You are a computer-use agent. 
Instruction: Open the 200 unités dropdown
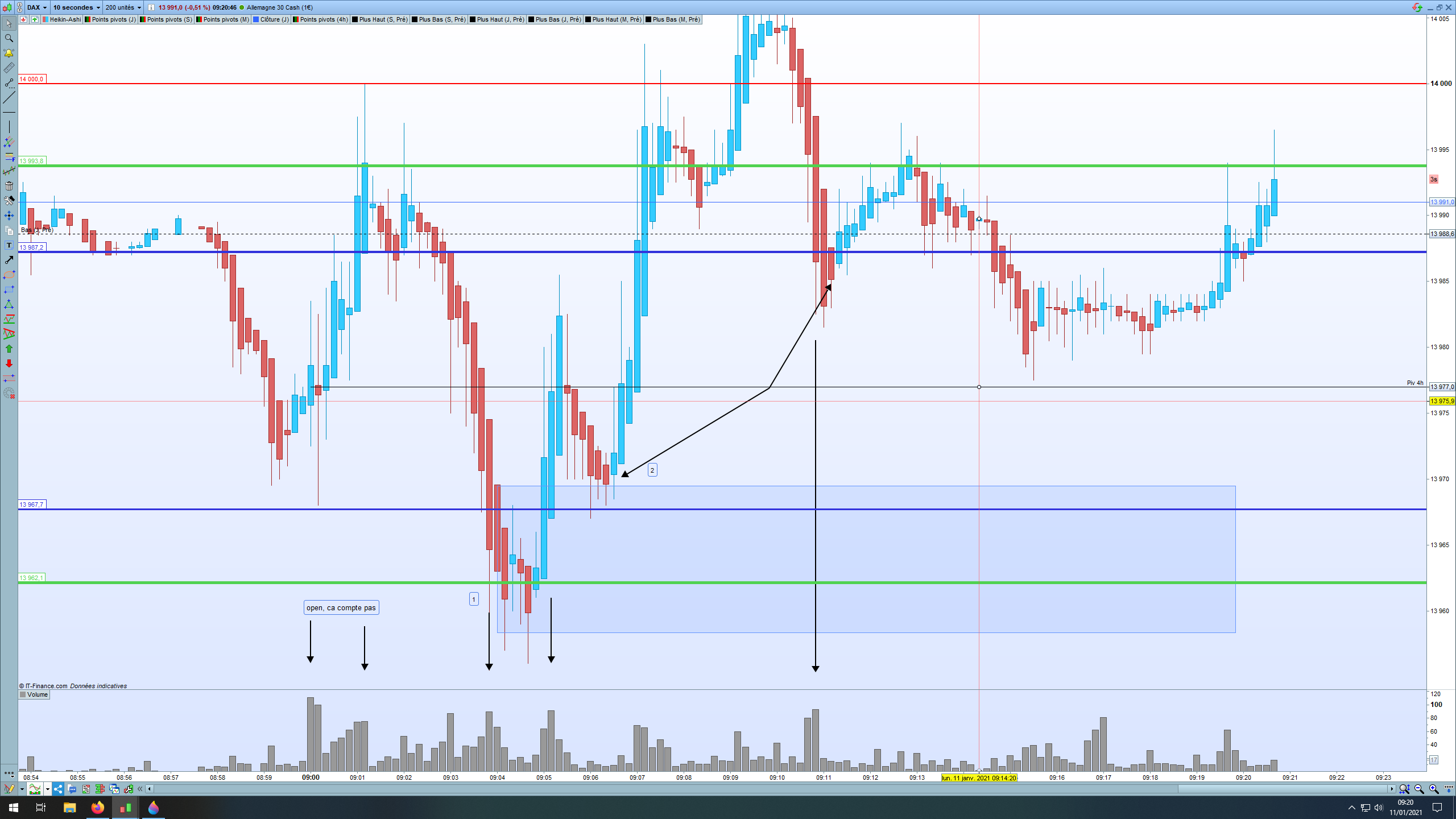[x=123, y=7]
